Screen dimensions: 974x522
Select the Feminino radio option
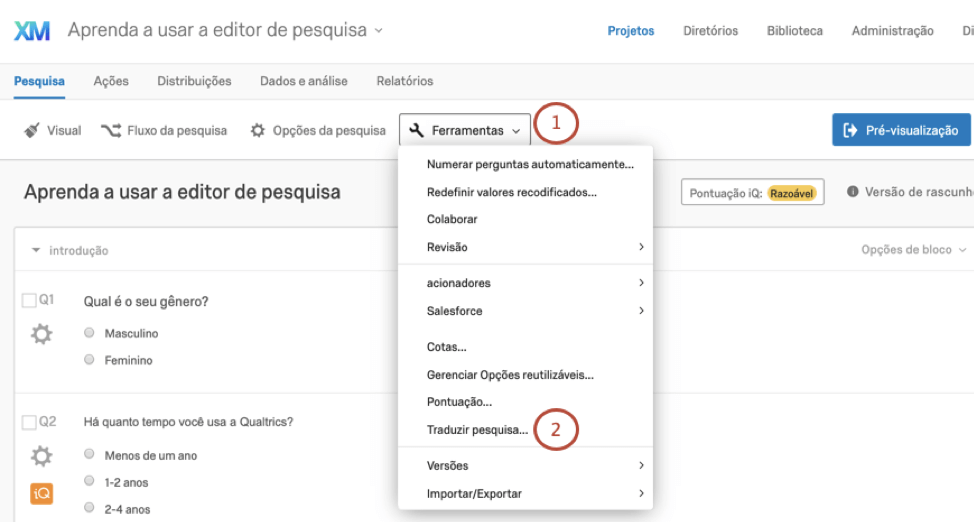[90, 360]
